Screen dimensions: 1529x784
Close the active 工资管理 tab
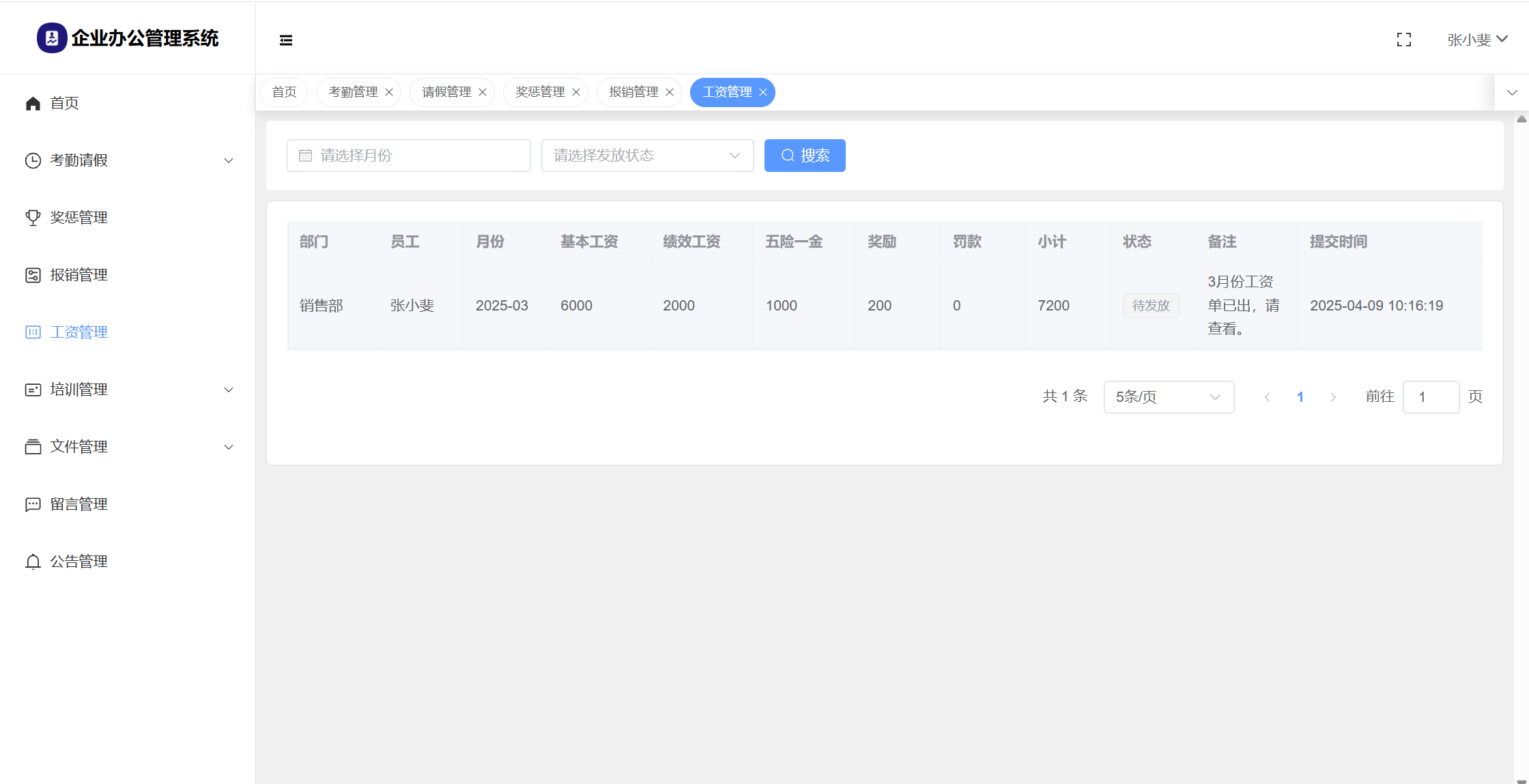763,92
